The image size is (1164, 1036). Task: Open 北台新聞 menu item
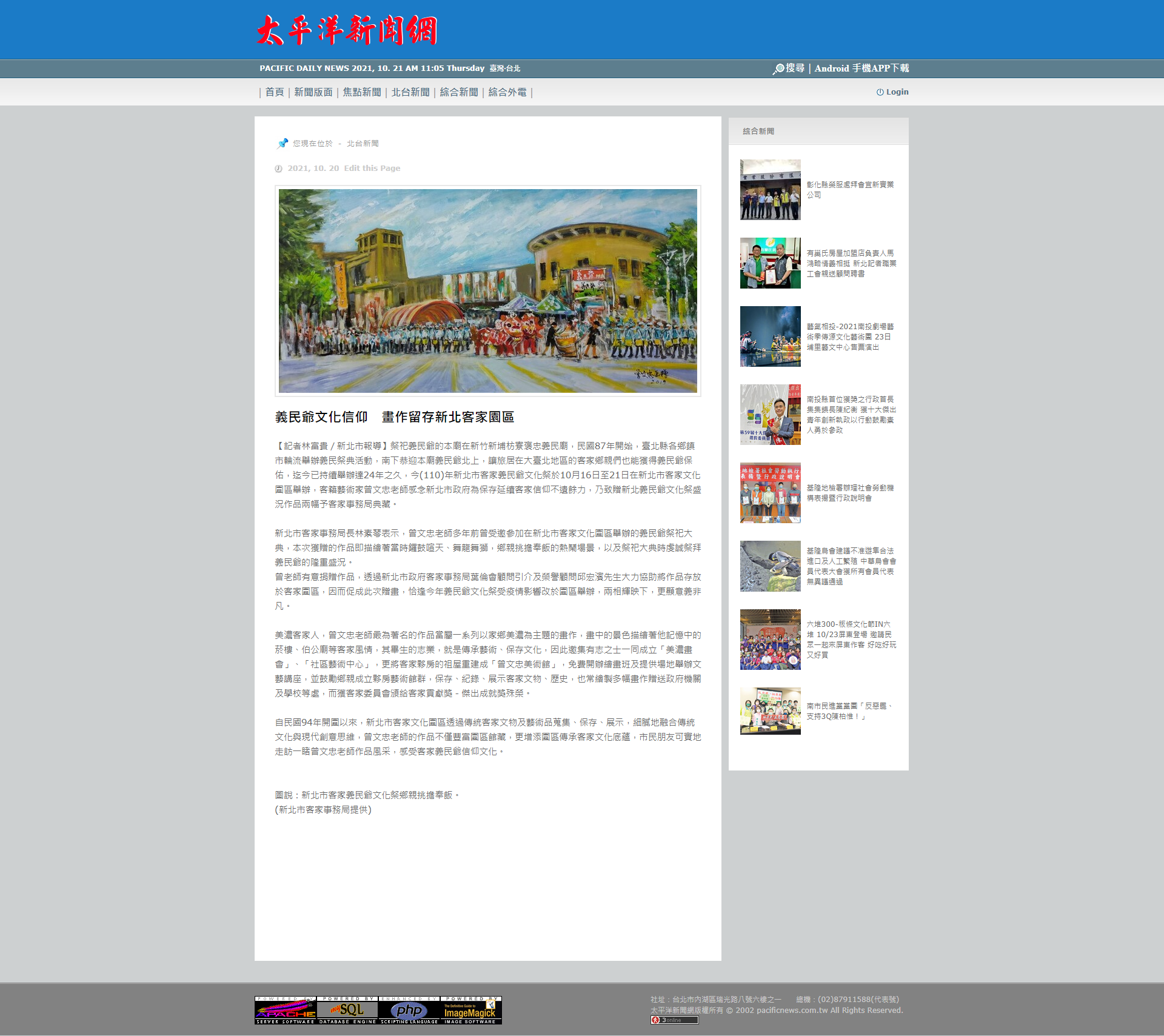tap(410, 92)
